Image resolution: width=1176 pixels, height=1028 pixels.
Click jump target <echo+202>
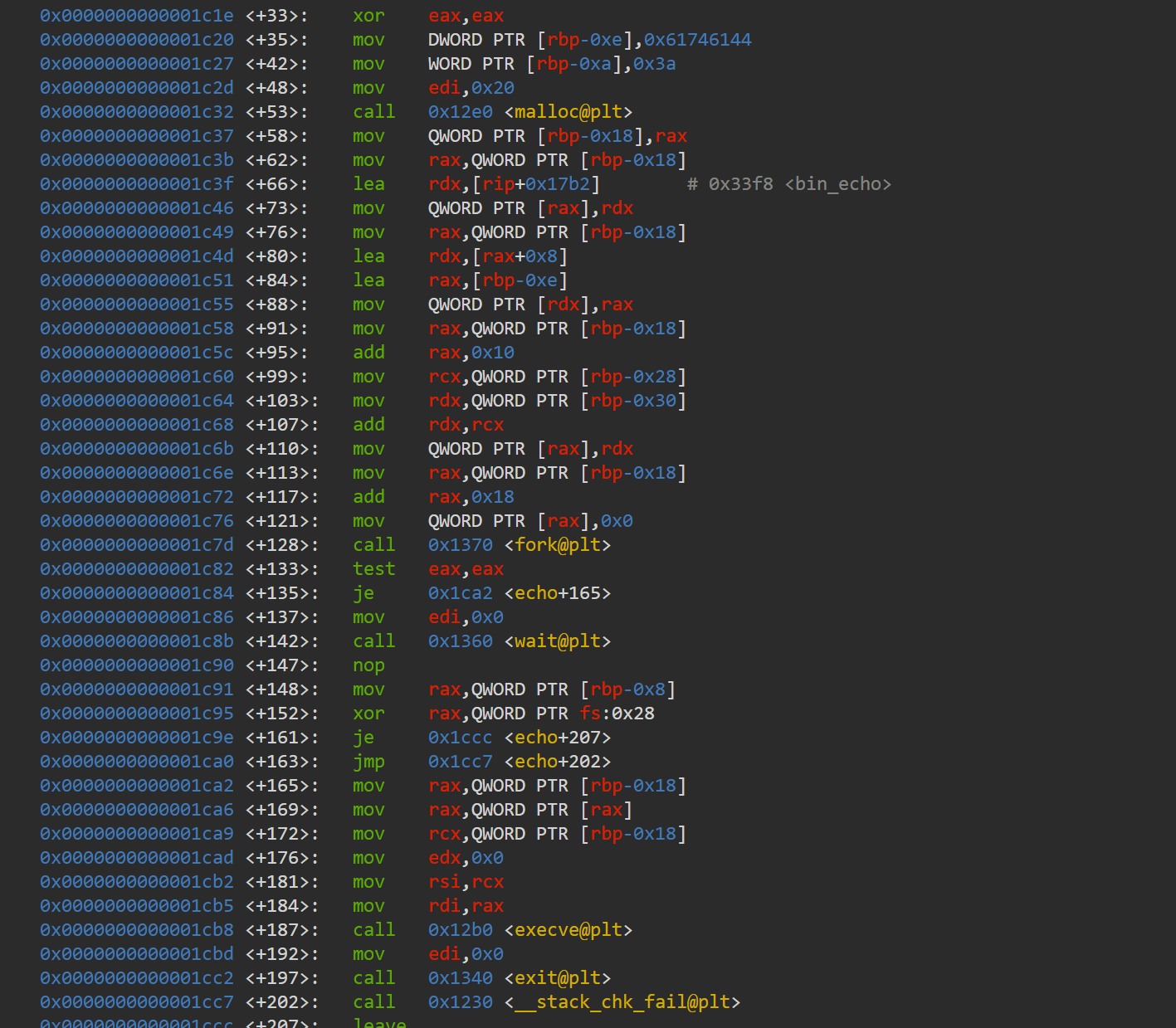point(558,762)
